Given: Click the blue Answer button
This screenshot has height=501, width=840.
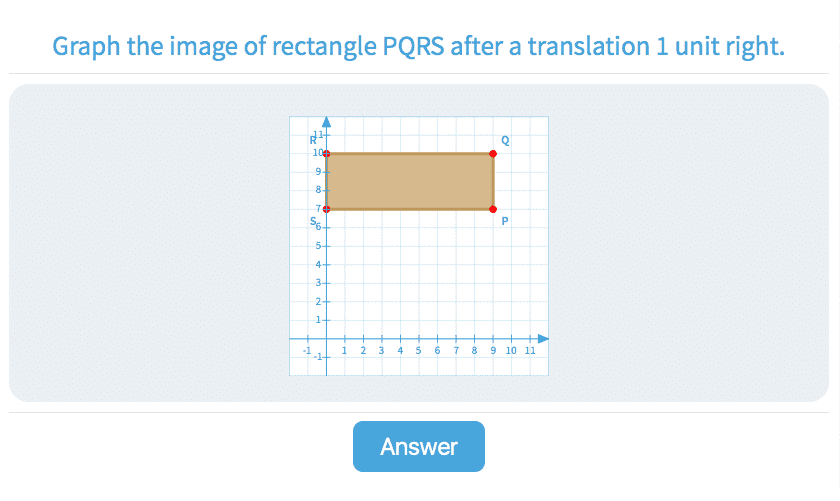Looking at the screenshot, I should 418,446.
